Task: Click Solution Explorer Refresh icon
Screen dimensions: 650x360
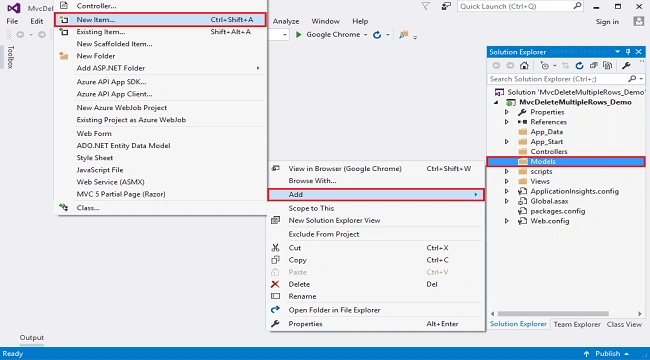Action: (x=580, y=66)
